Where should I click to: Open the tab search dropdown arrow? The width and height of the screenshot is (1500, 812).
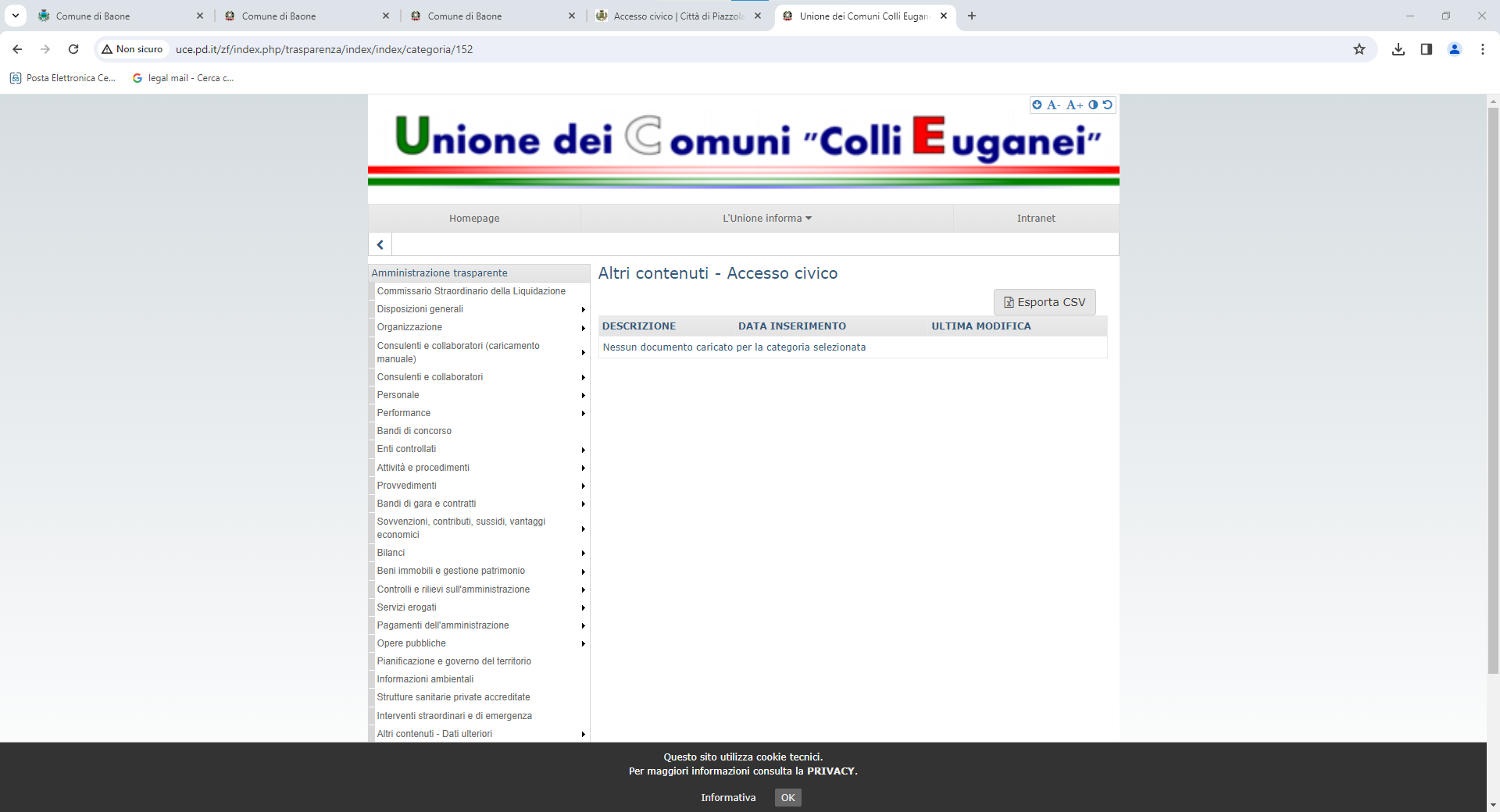tap(16, 16)
